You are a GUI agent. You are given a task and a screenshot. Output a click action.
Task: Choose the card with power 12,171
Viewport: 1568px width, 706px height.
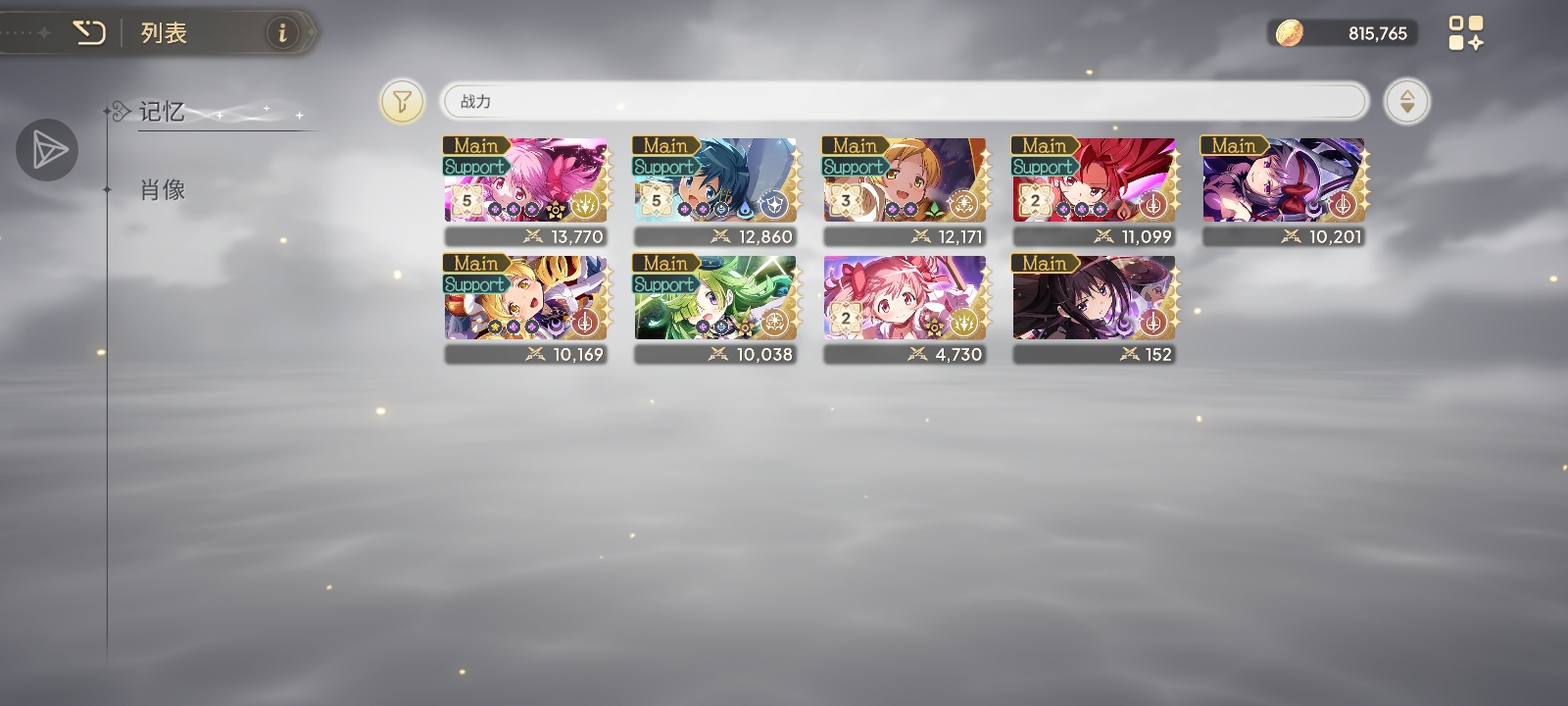click(x=905, y=191)
